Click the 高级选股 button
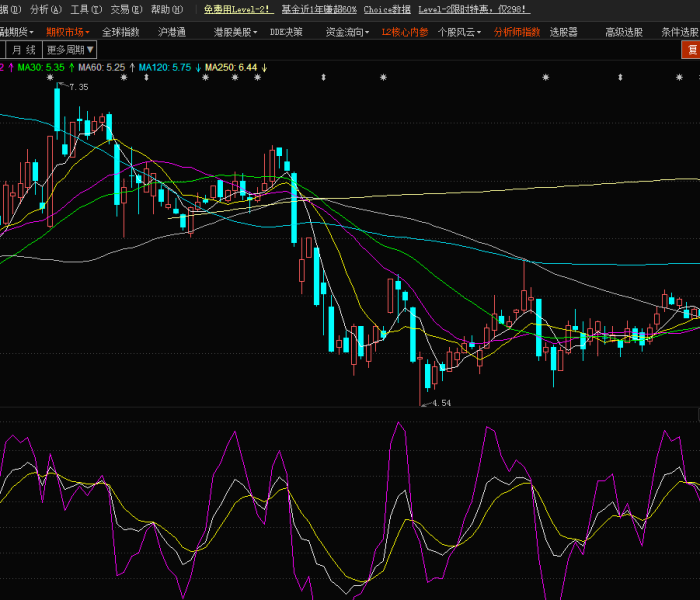The image size is (700, 600). [x=624, y=32]
